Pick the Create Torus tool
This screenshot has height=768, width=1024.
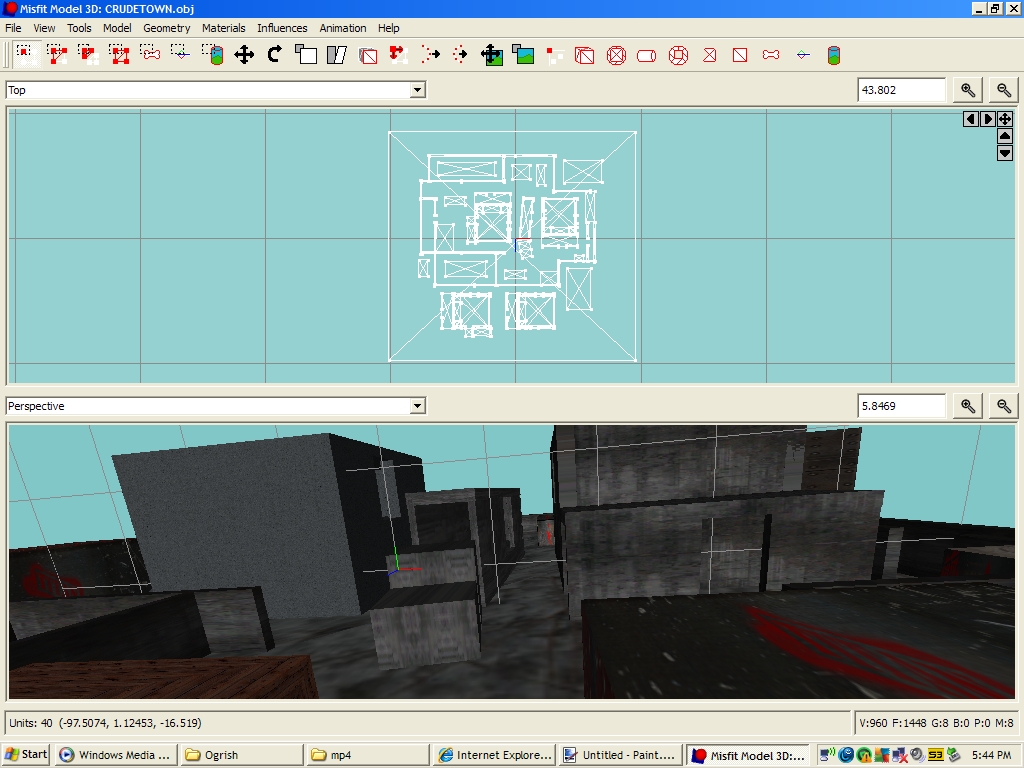[x=678, y=56]
